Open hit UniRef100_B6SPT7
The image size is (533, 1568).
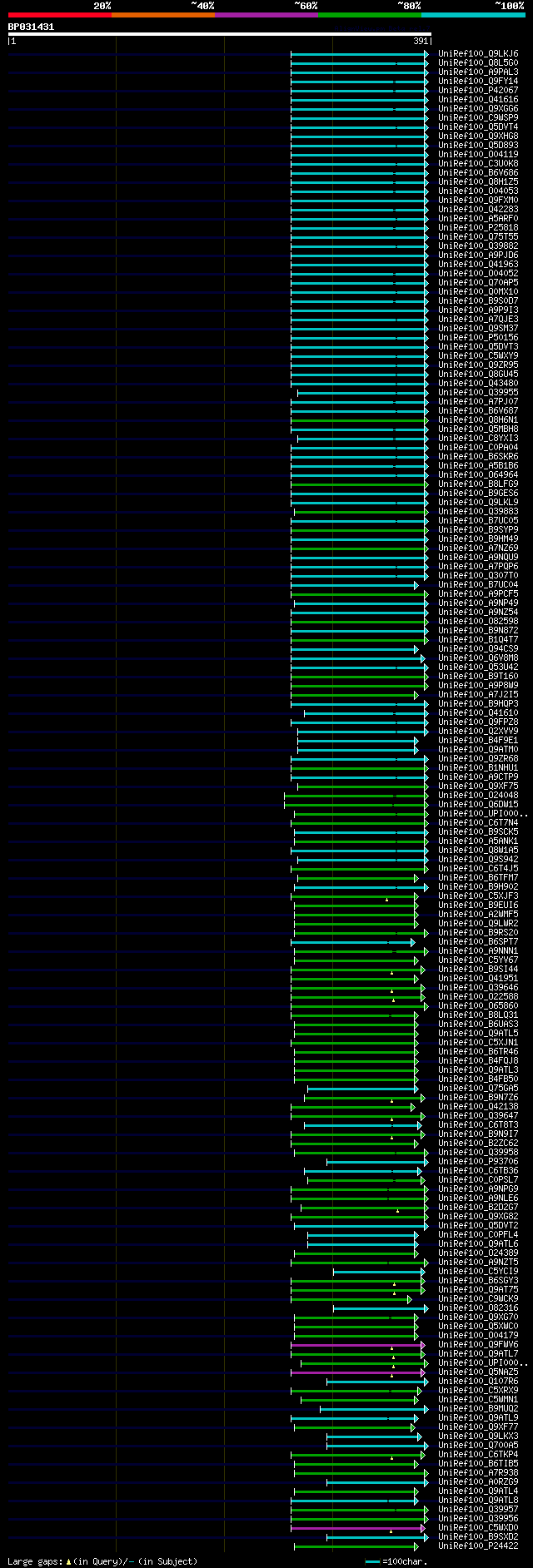pyautogui.click(x=478, y=941)
